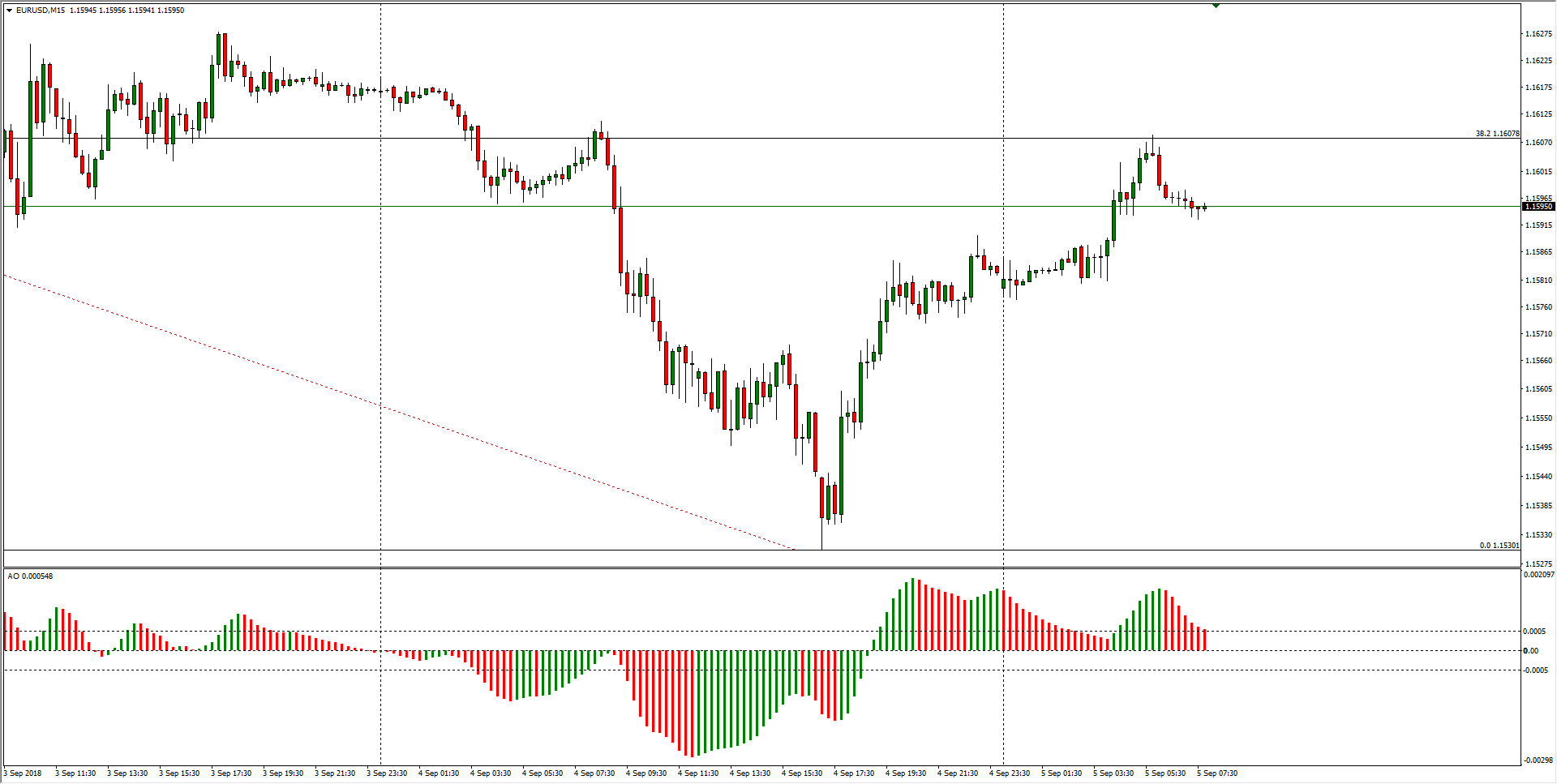Click the dropdown triangle beside EURUSD,M15
The width and height of the screenshot is (1557, 784).
[x=9, y=11]
